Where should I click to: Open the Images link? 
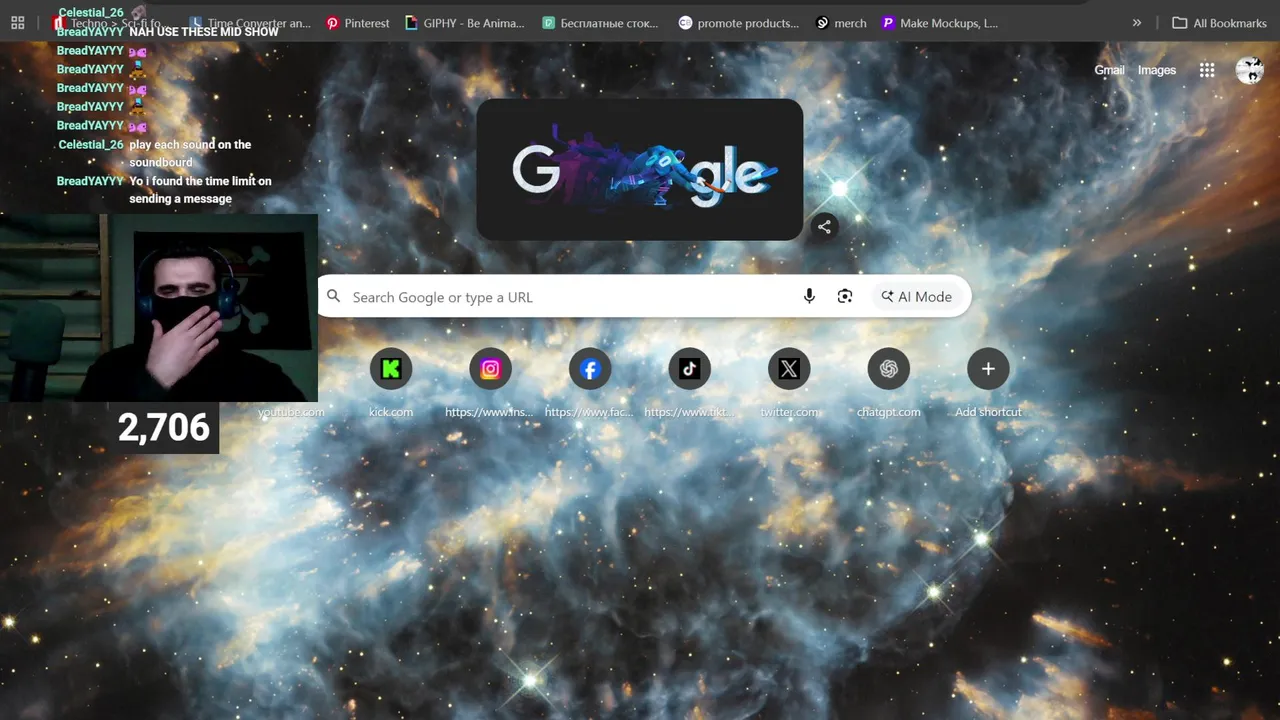pyautogui.click(x=1157, y=70)
